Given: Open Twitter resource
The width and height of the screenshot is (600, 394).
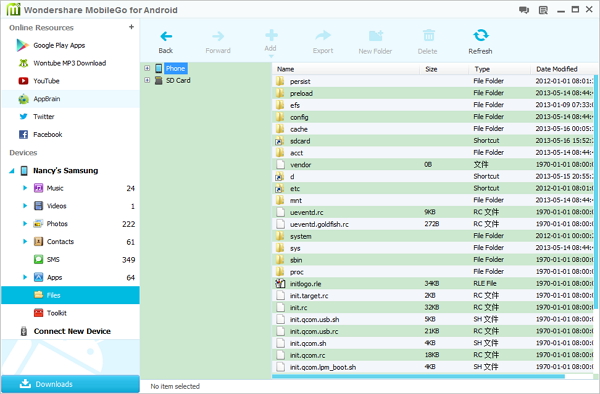Looking at the screenshot, I should click(x=36, y=116).
